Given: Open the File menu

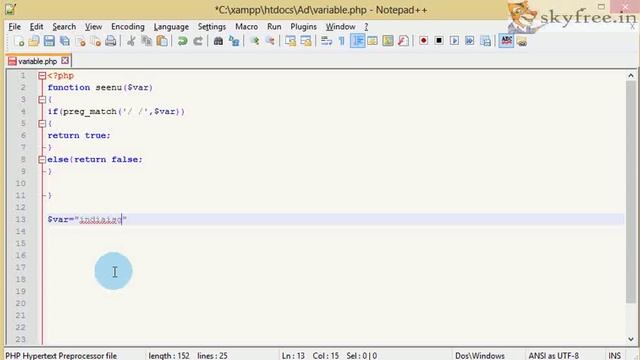Looking at the screenshot, I should [x=14, y=27].
